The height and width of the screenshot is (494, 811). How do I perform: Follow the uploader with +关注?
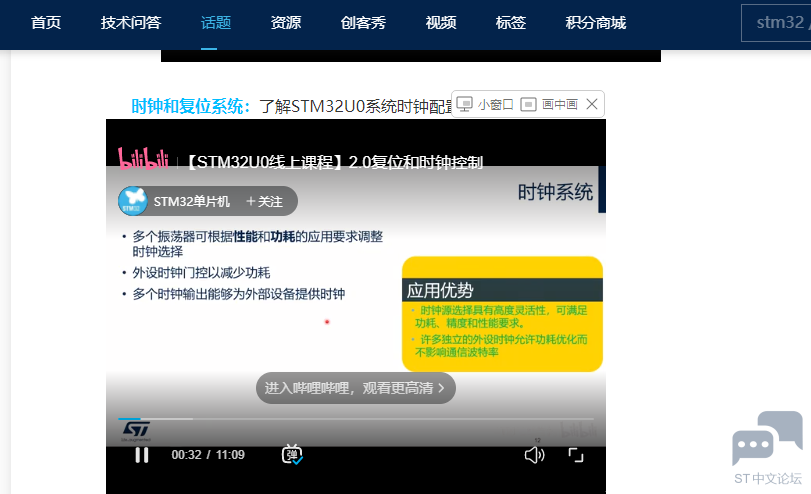(x=264, y=201)
